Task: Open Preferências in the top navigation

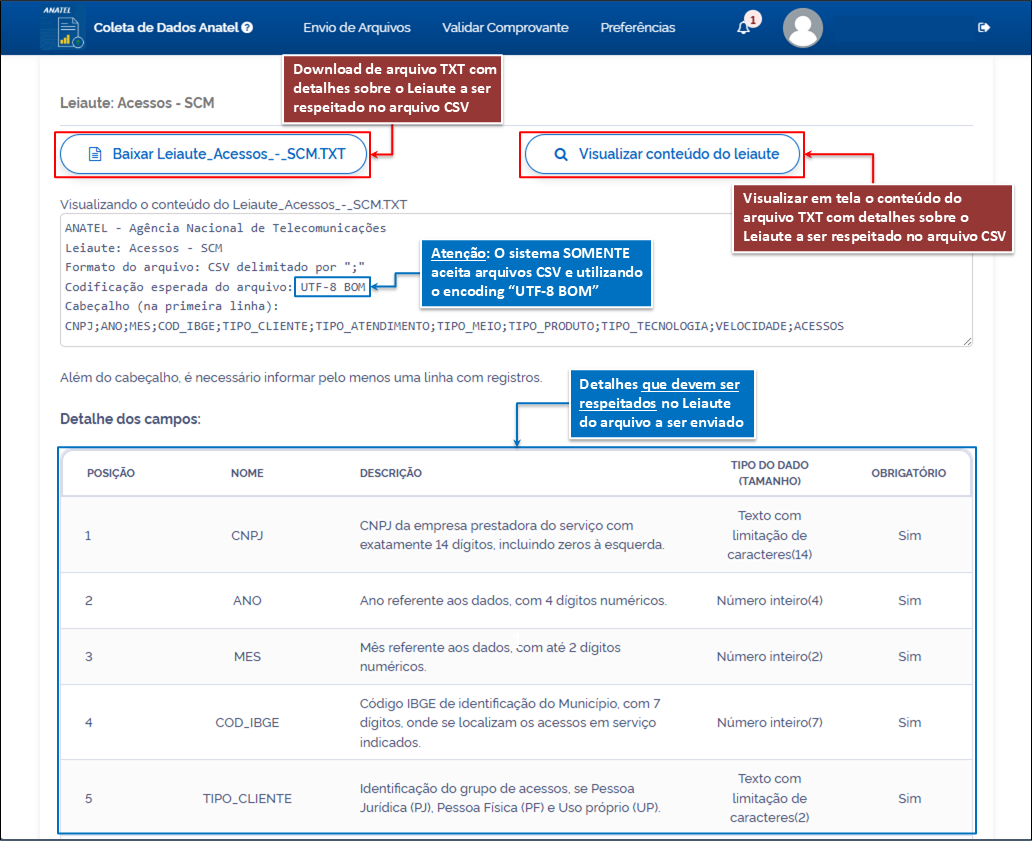Action: [x=637, y=28]
